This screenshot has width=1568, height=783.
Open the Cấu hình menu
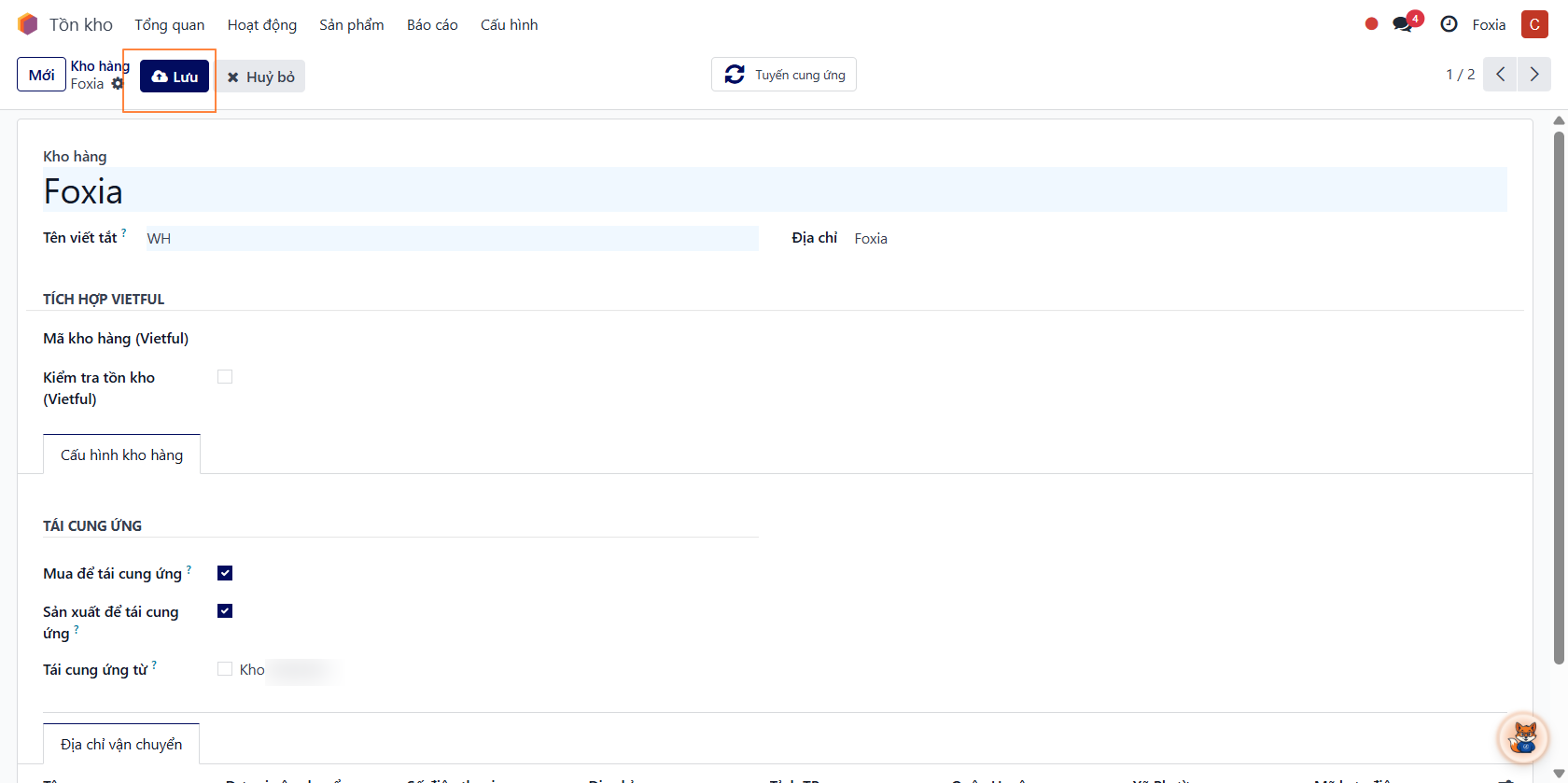click(x=509, y=25)
